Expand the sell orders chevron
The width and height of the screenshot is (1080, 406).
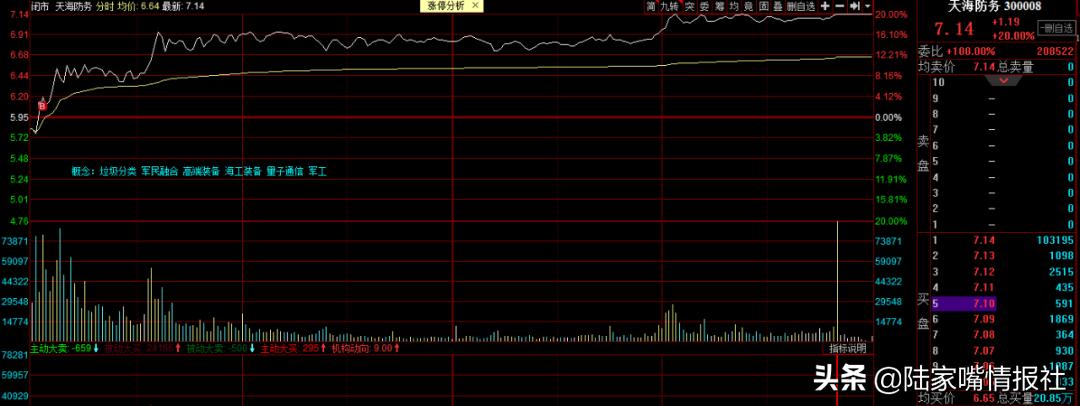click(x=1003, y=80)
